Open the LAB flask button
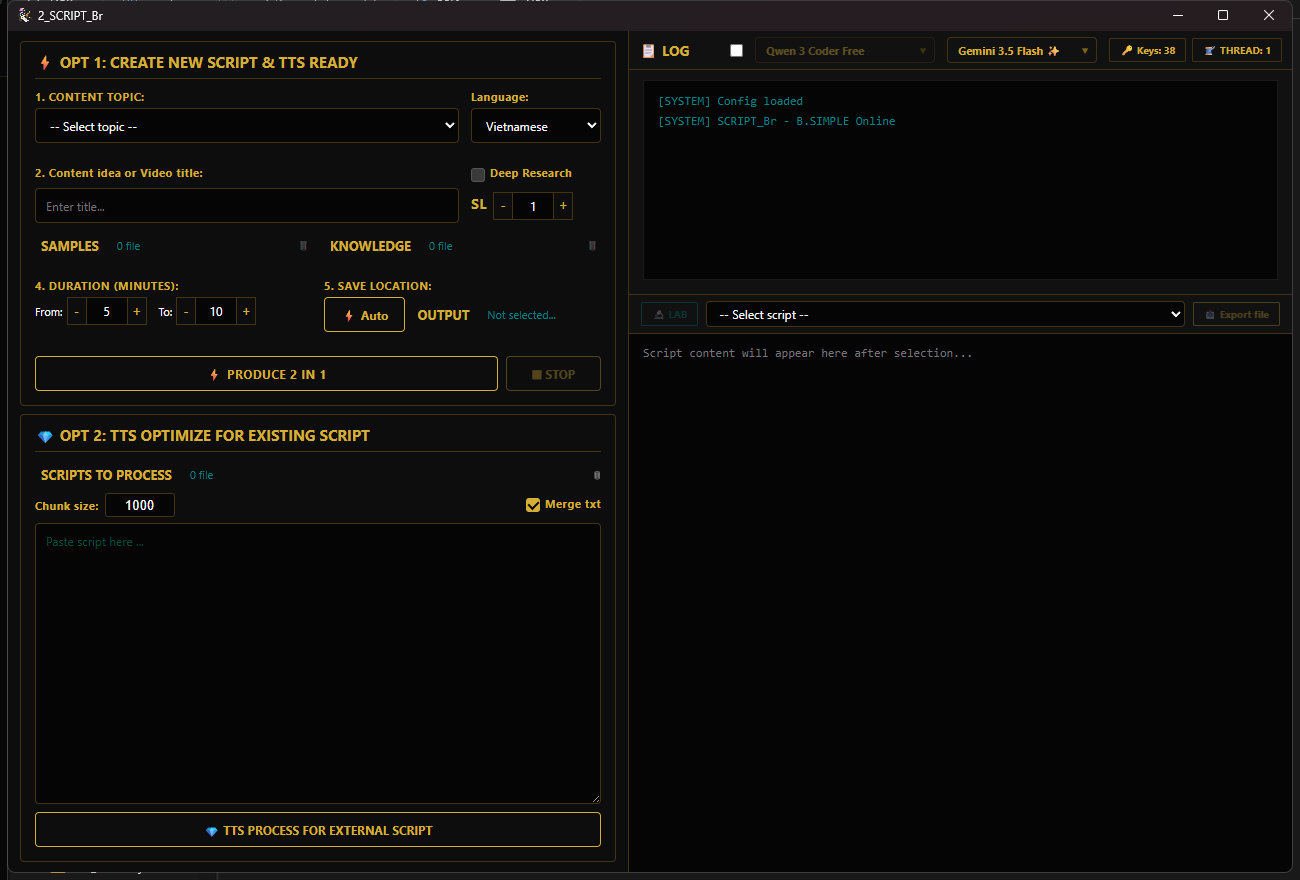This screenshot has width=1300, height=880. click(x=670, y=314)
